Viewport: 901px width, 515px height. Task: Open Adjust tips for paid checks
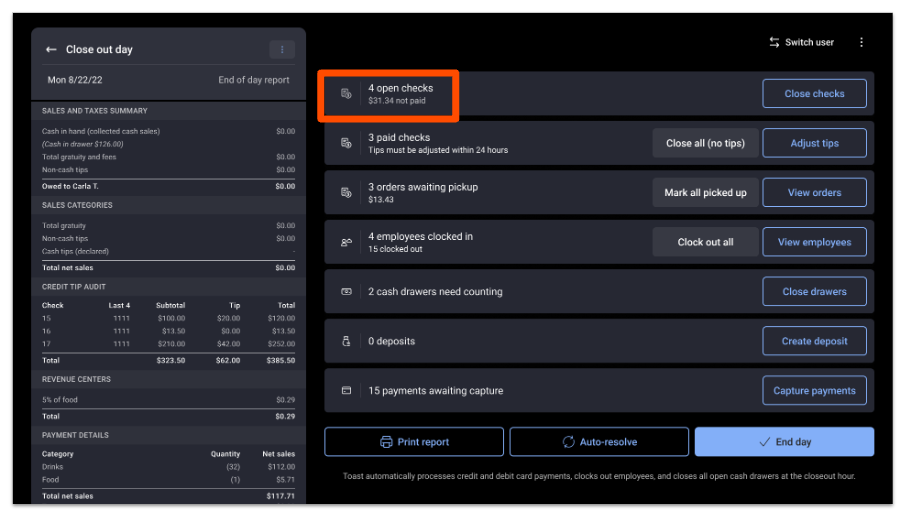[814, 143]
